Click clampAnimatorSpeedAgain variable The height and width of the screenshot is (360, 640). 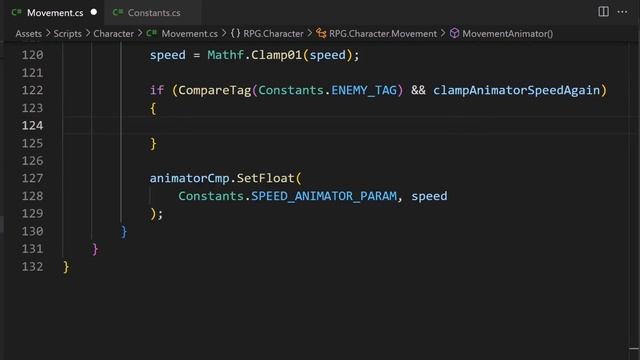click(516, 90)
